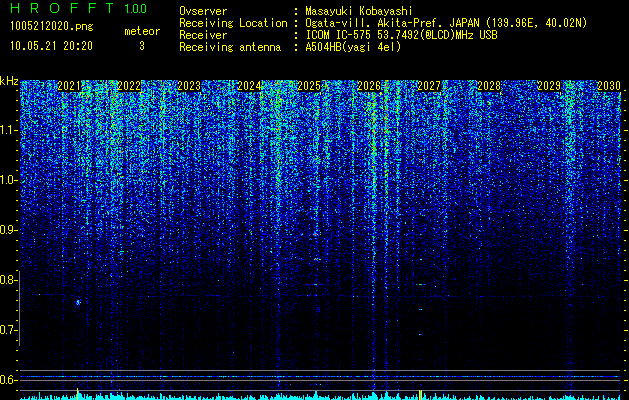Select the filename 1005212020.png

pos(52,27)
